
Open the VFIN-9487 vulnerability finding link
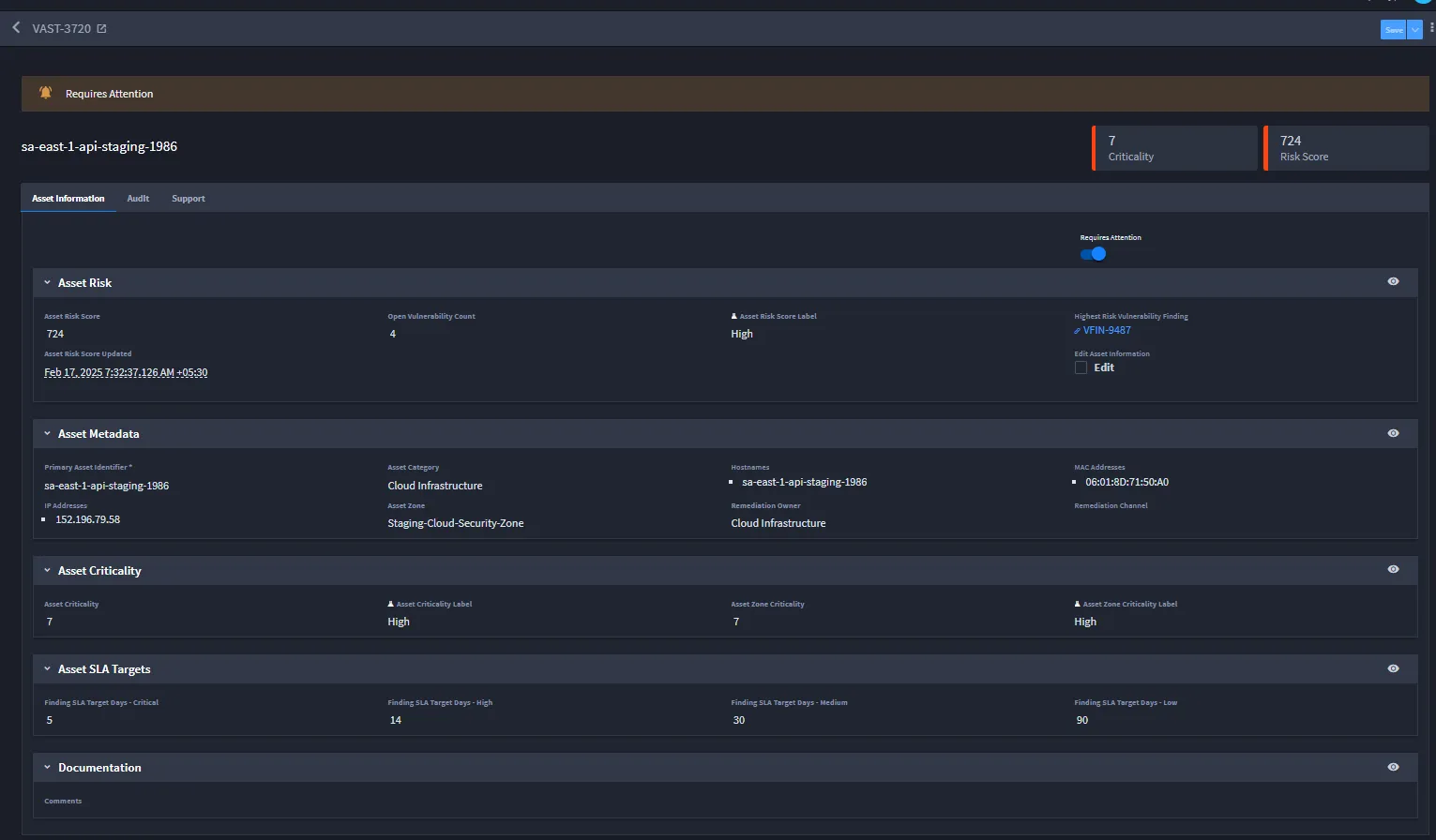1107,330
